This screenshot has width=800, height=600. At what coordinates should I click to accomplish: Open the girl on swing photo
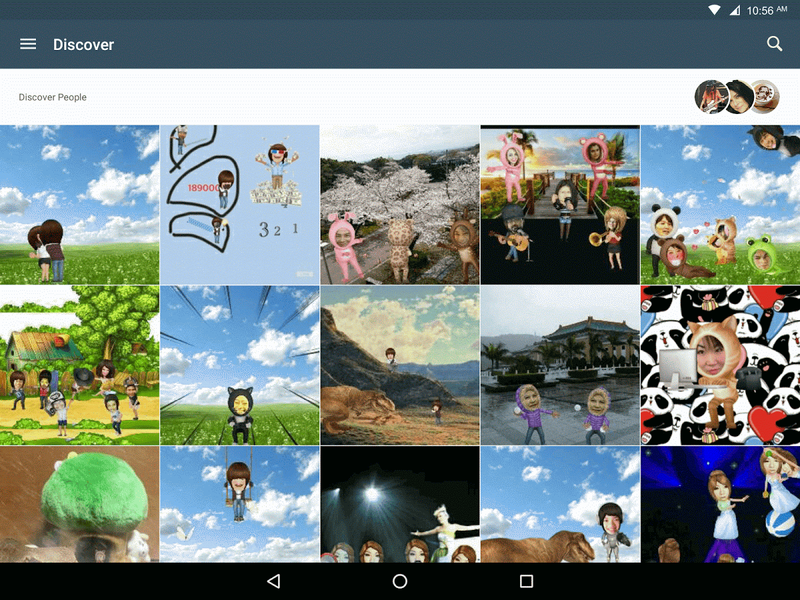point(240,505)
